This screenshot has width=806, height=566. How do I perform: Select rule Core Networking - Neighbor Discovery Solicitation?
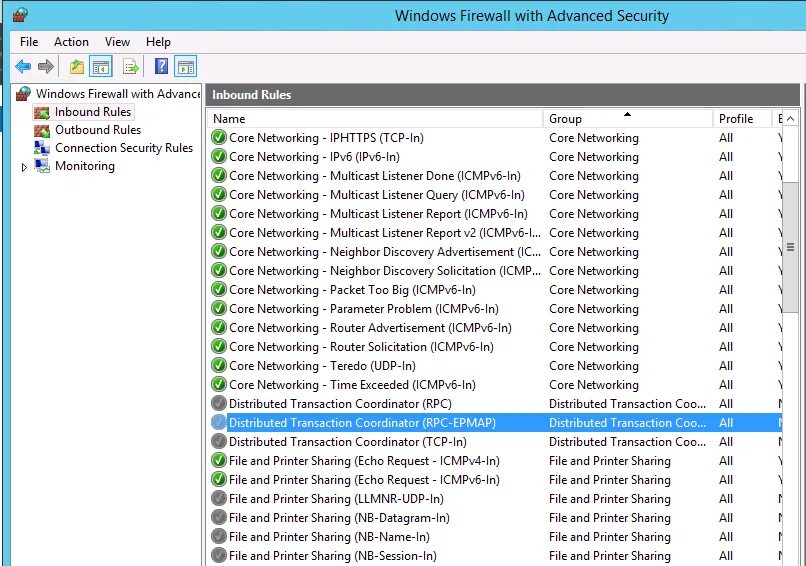pos(385,271)
